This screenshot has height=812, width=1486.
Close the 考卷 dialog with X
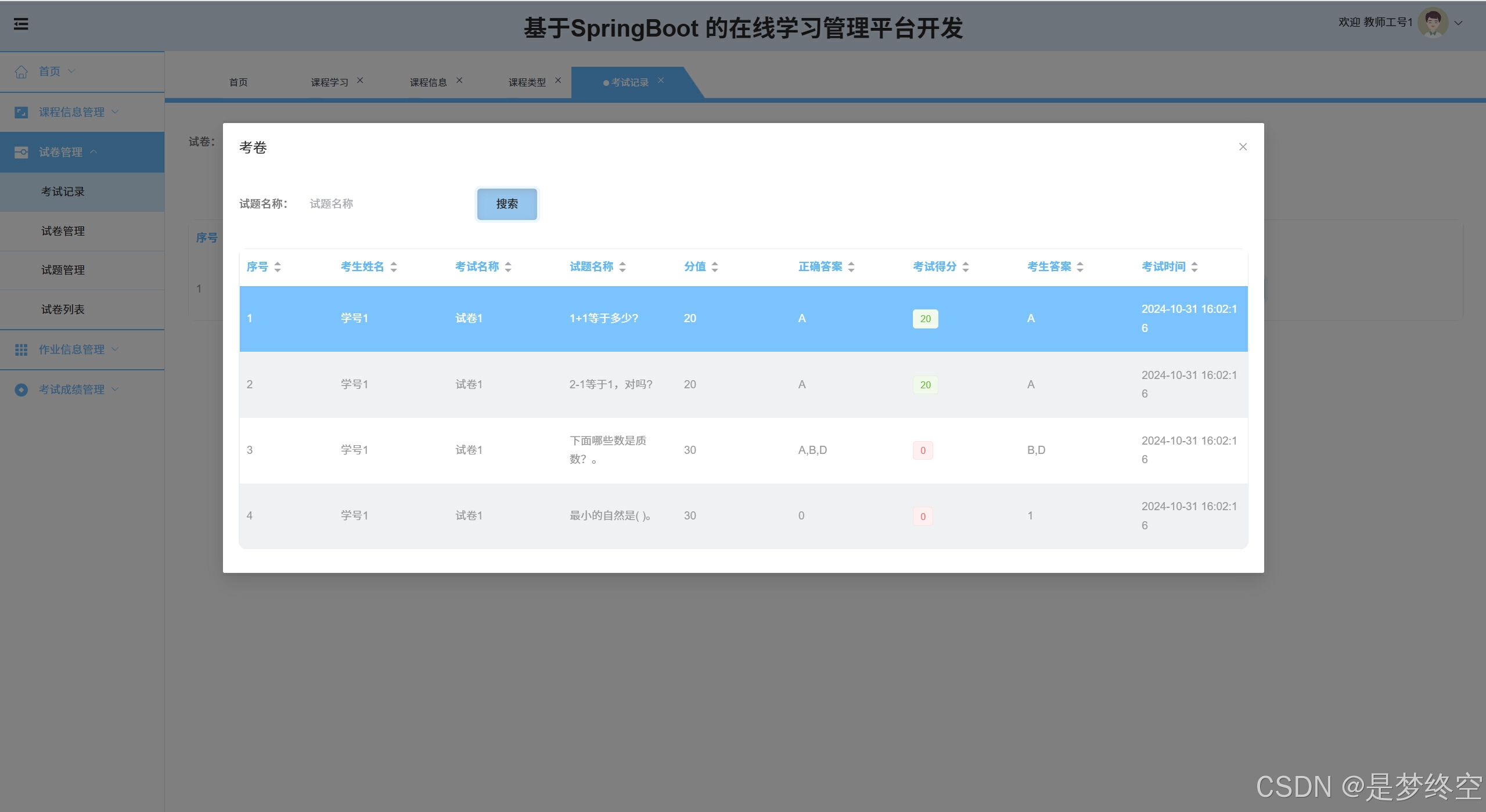[1243, 147]
